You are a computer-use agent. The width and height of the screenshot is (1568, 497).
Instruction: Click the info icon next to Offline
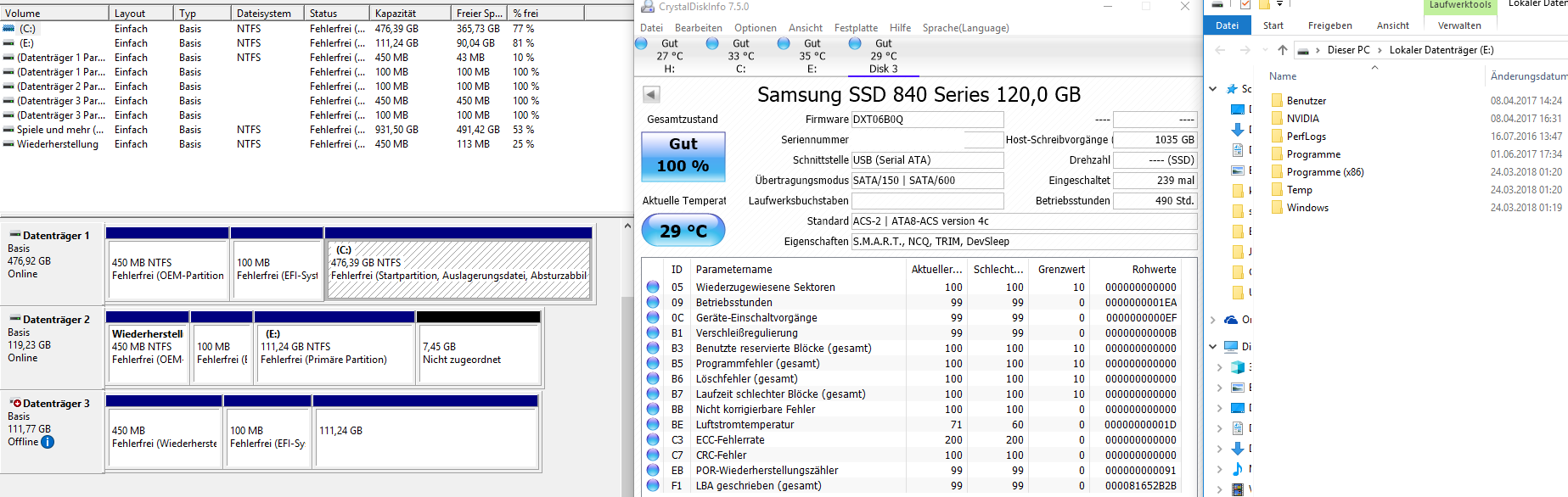coord(48,442)
